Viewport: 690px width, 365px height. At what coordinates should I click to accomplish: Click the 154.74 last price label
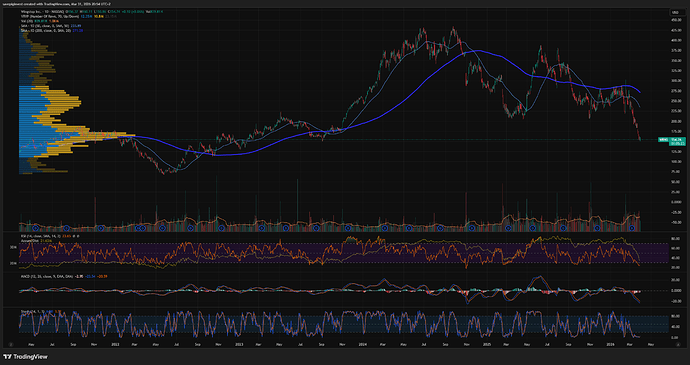[677, 139]
